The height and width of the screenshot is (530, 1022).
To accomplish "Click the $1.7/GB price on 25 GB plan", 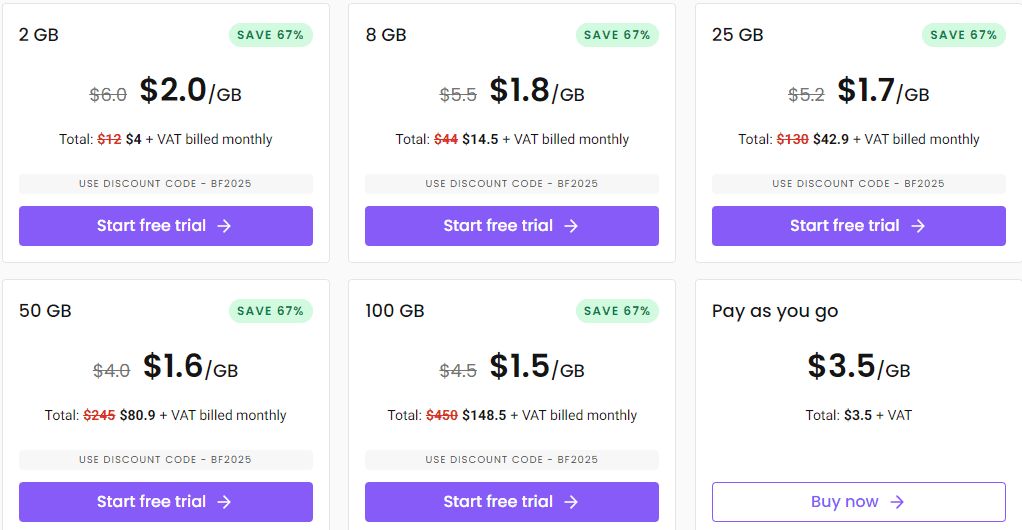I will (882, 92).
